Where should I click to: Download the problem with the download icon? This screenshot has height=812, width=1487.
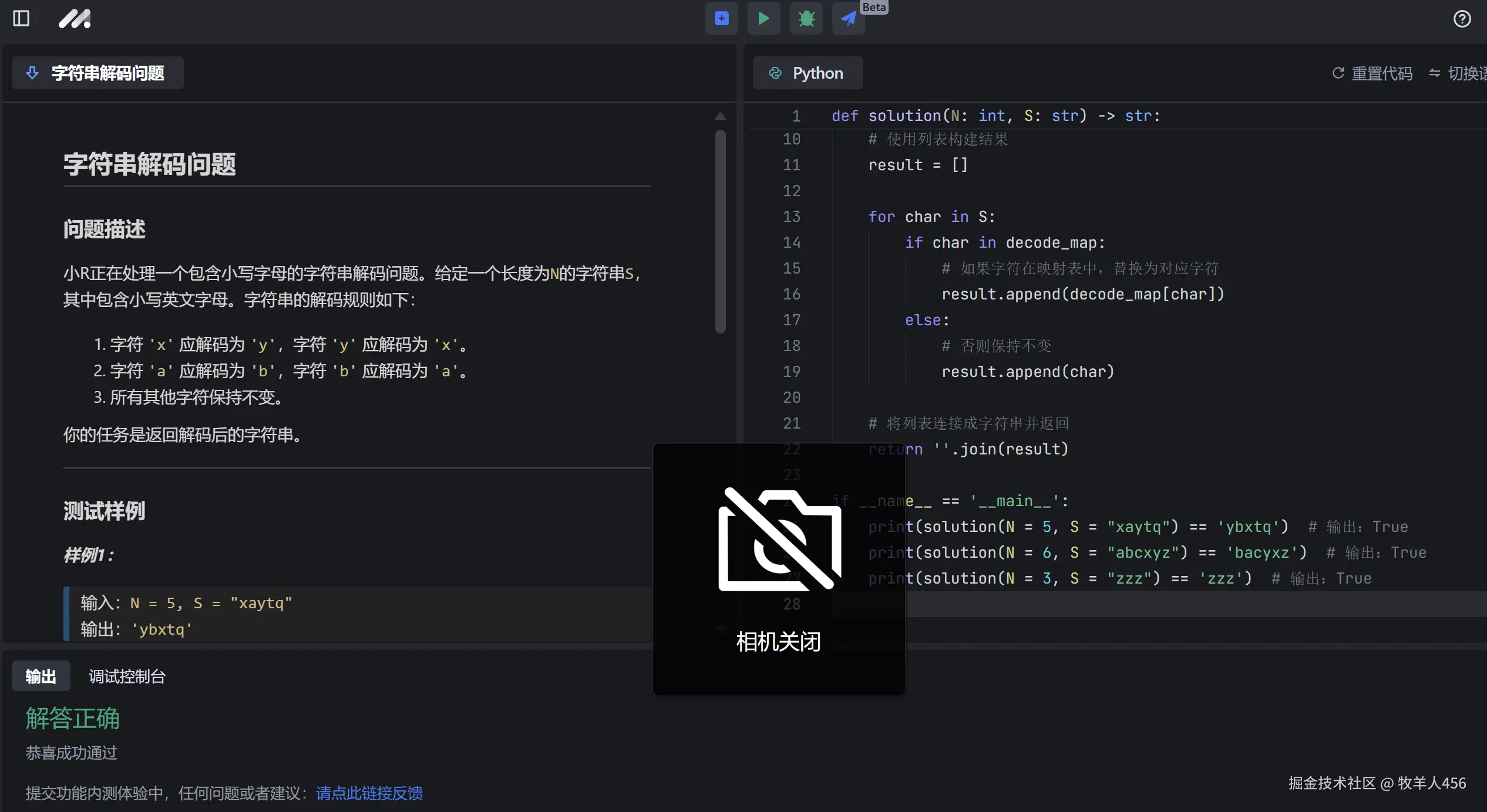(32, 73)
